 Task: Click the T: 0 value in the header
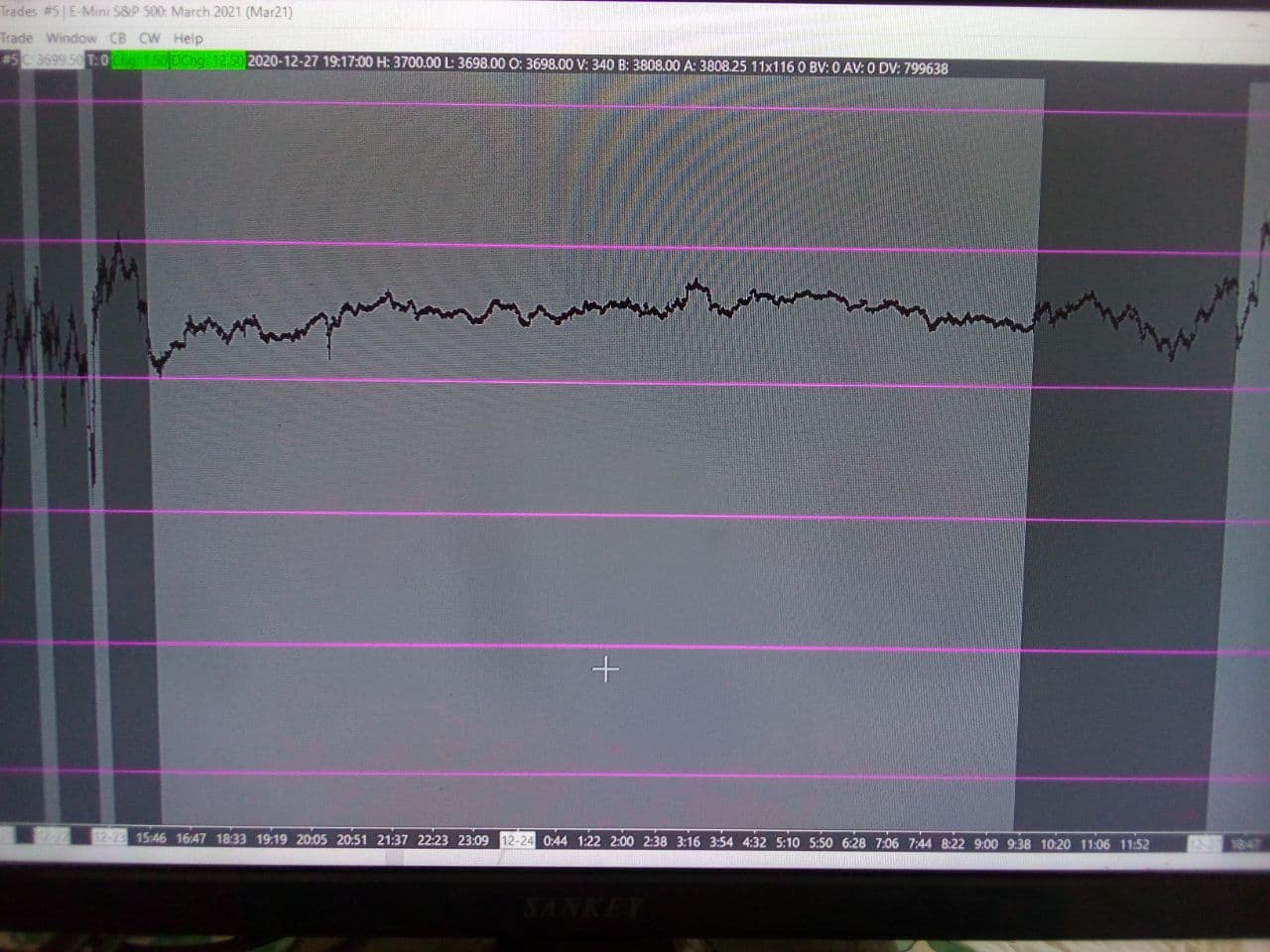(98, 61)
